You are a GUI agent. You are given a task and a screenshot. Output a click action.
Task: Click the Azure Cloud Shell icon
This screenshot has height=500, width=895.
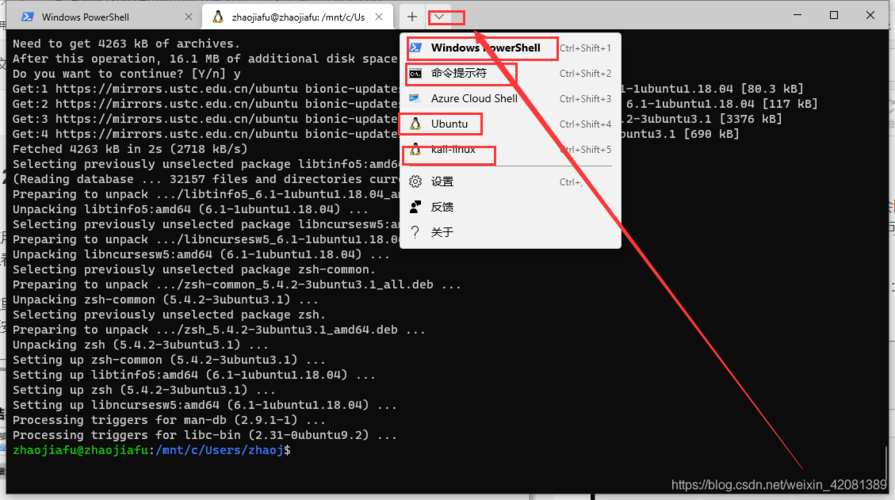tap(416, 98)
